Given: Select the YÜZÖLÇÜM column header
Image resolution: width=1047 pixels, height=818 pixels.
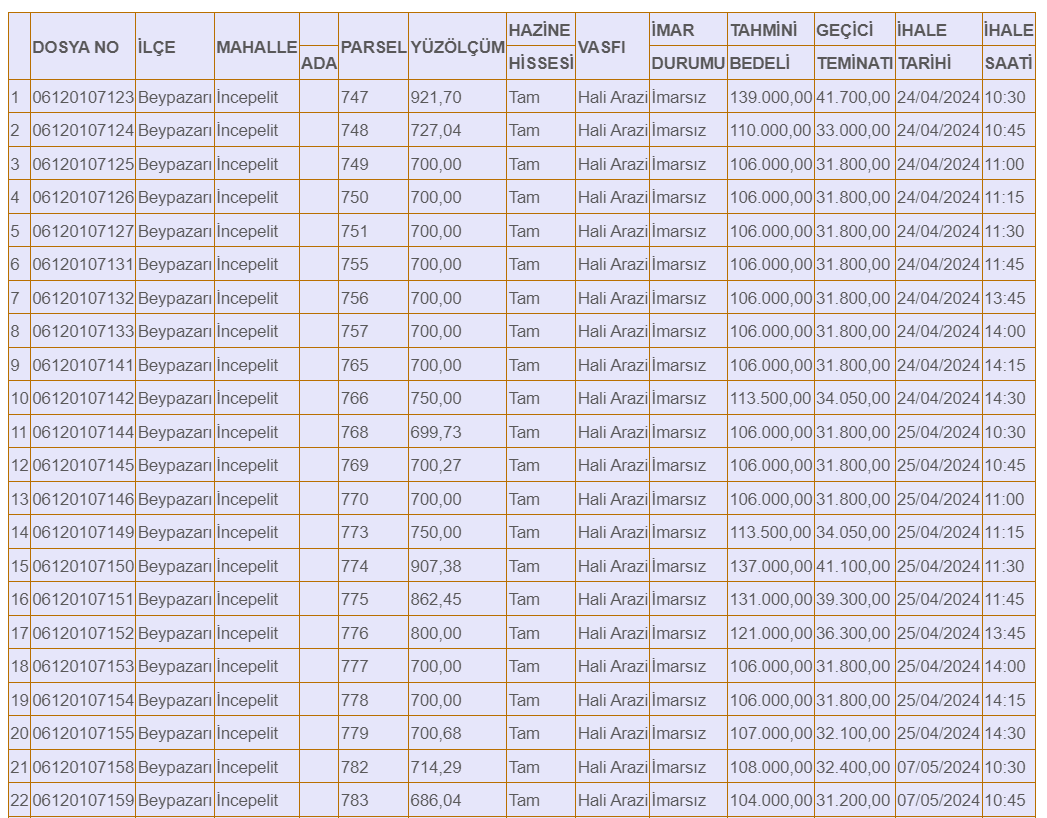Looking at the screenshot, I should (456, 47).
